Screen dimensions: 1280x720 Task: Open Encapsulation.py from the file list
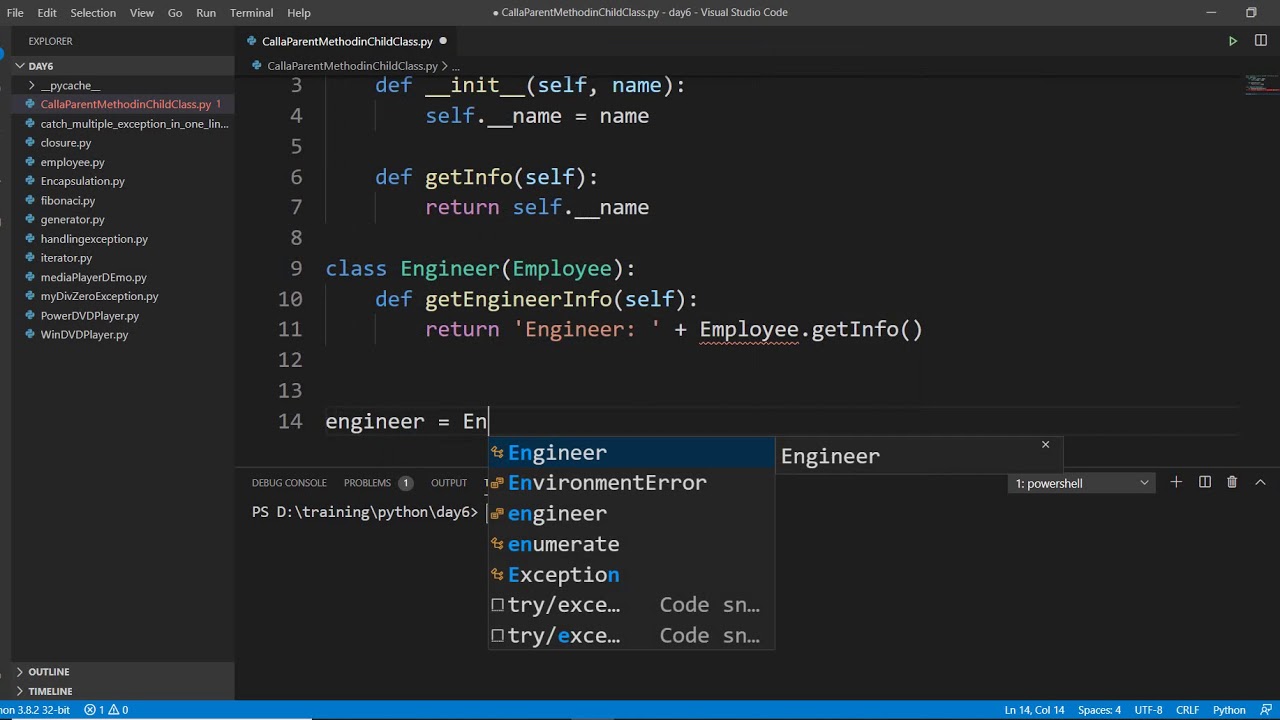[x=82, y=181]
